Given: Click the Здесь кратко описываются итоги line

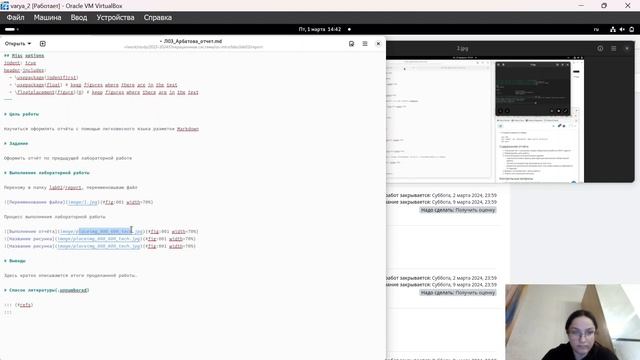Looking at the screenshot, I should [x=70, y=276].
